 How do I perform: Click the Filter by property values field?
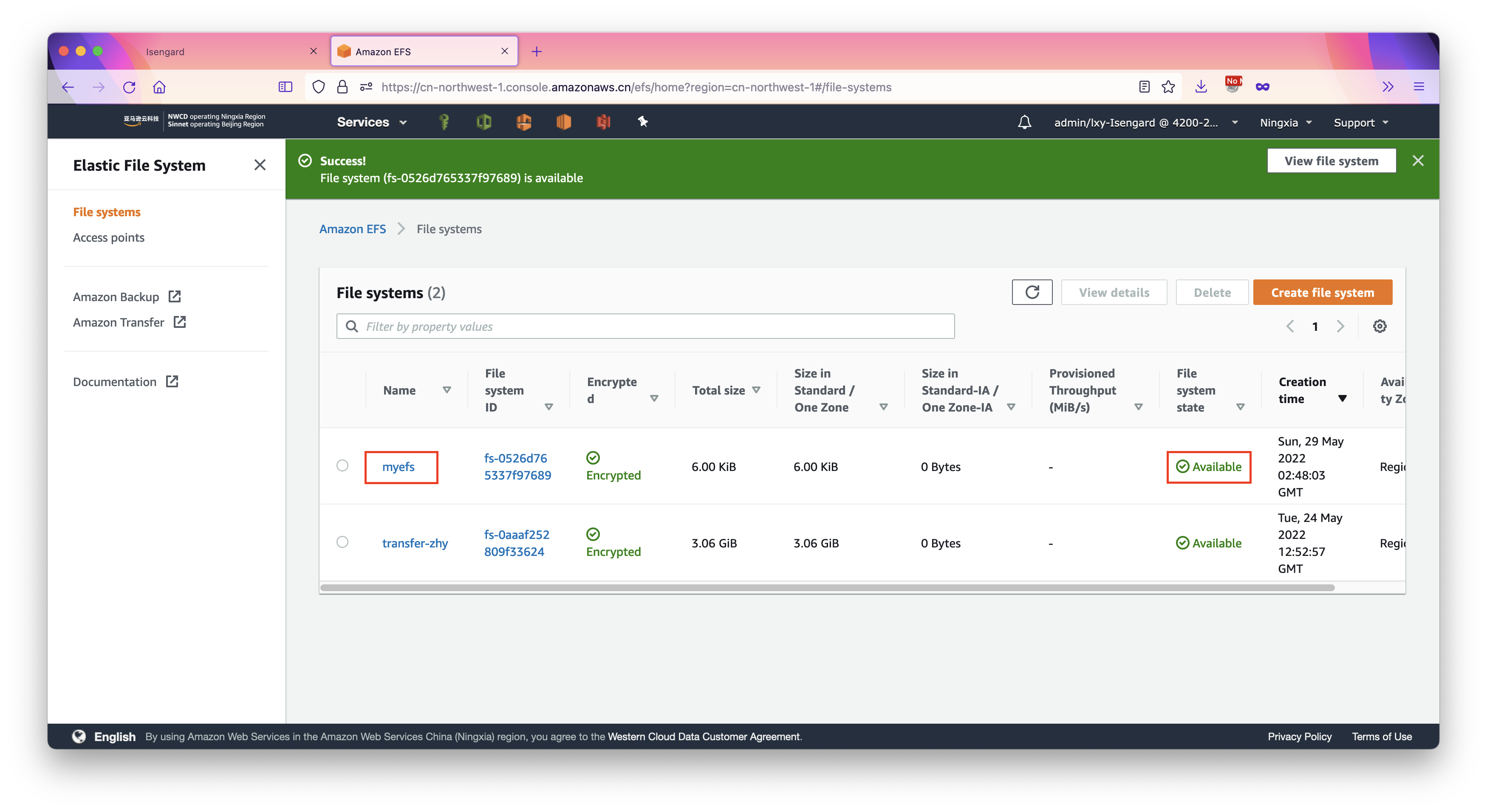[x=645, y=327]
